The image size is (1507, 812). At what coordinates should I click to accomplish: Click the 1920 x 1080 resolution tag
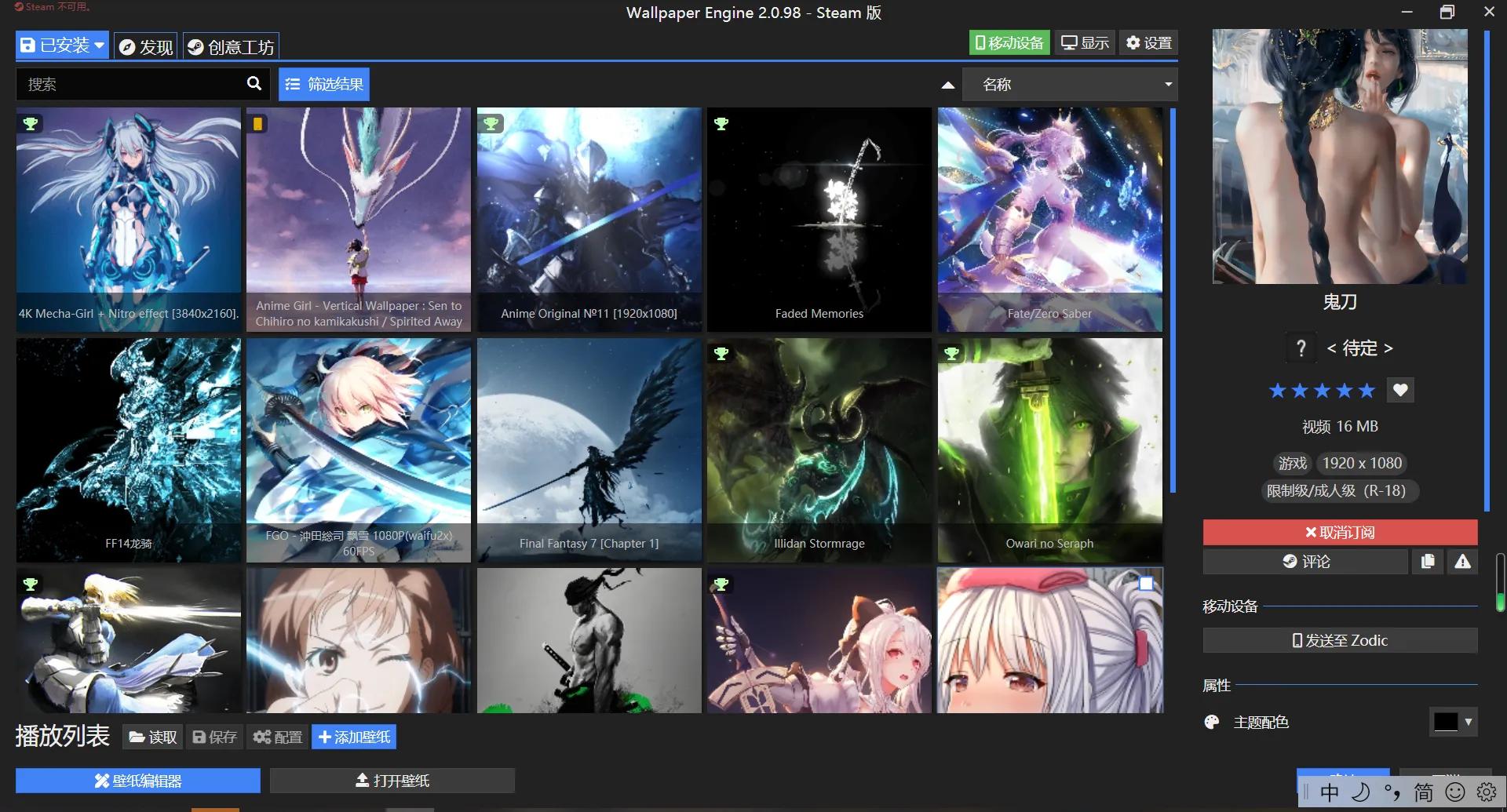click(1362, 464)
